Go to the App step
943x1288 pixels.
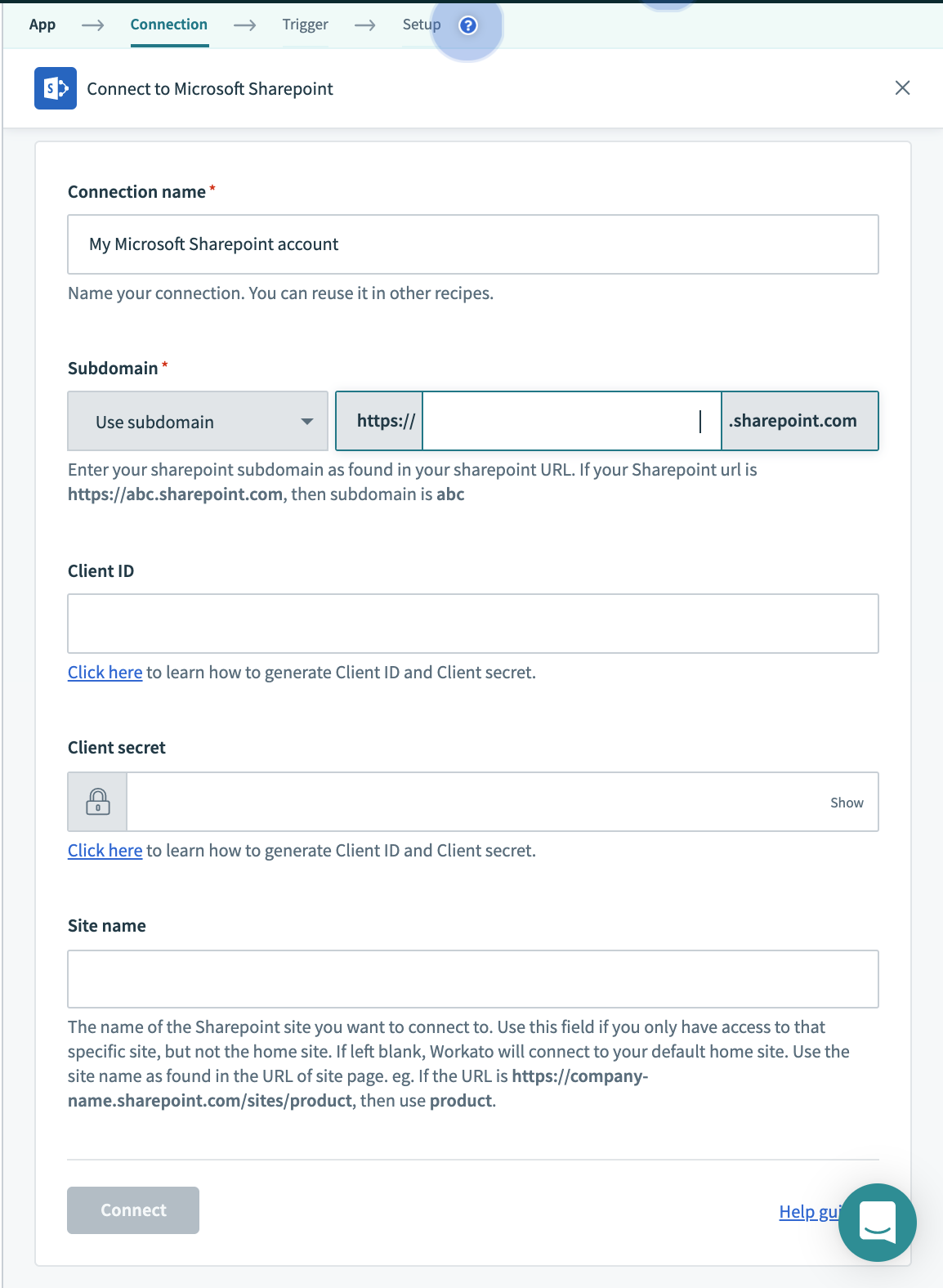click(x=42, y=25)
